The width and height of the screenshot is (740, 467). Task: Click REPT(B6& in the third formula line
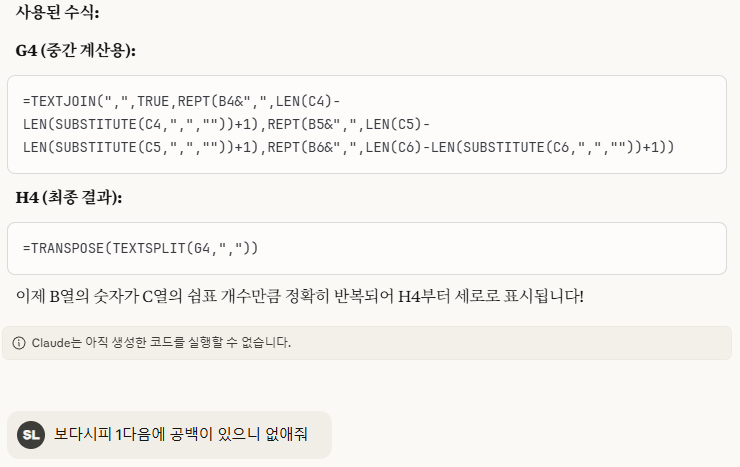pyautogui.click(x=301, y=147)
